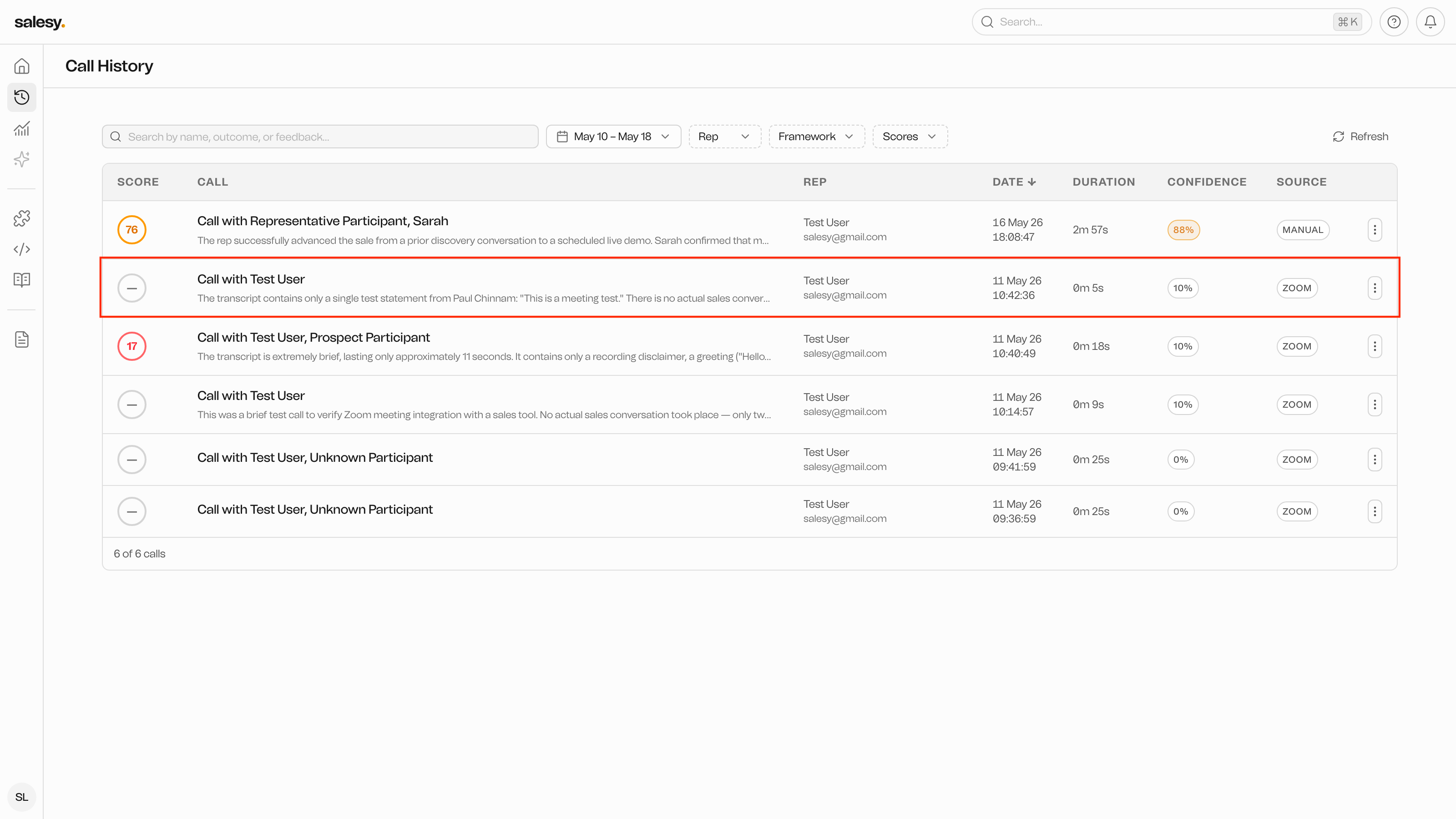Expand the Rep filter dropdown

click(725, 137)
